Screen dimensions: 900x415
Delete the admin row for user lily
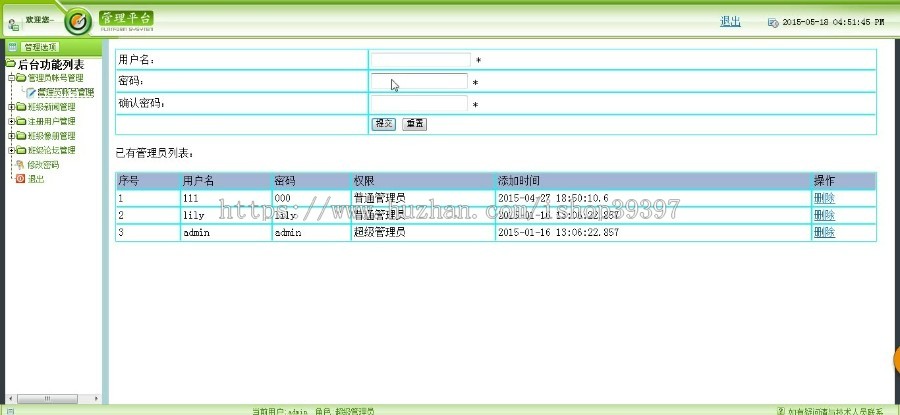pyautogui.click(x=824, y=215)
